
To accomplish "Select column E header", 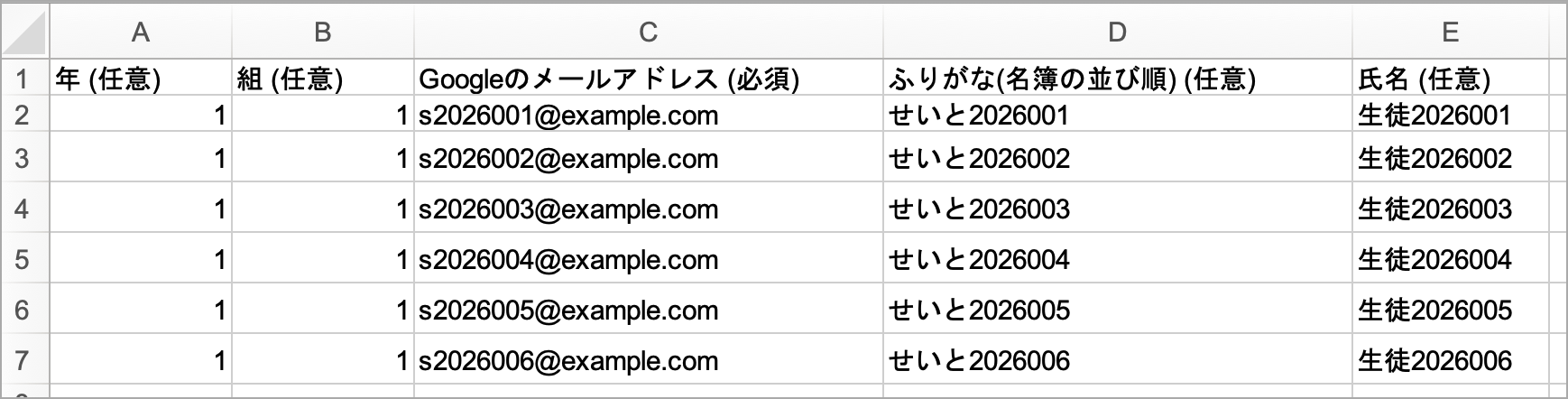I will [x=1451, y=32].
